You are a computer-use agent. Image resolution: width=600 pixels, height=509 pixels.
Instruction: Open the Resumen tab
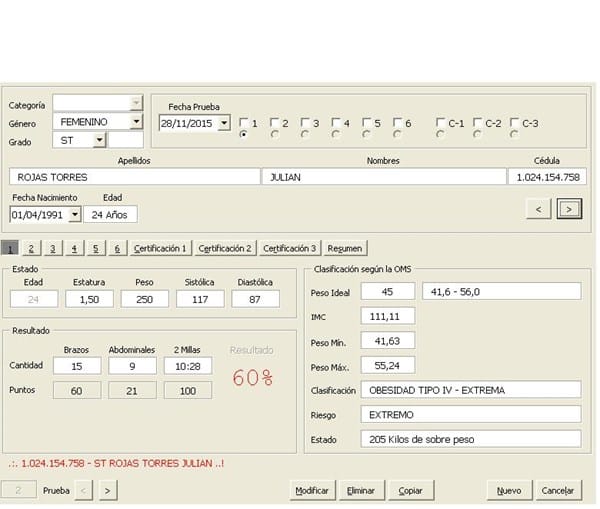[x=344, y=248]
